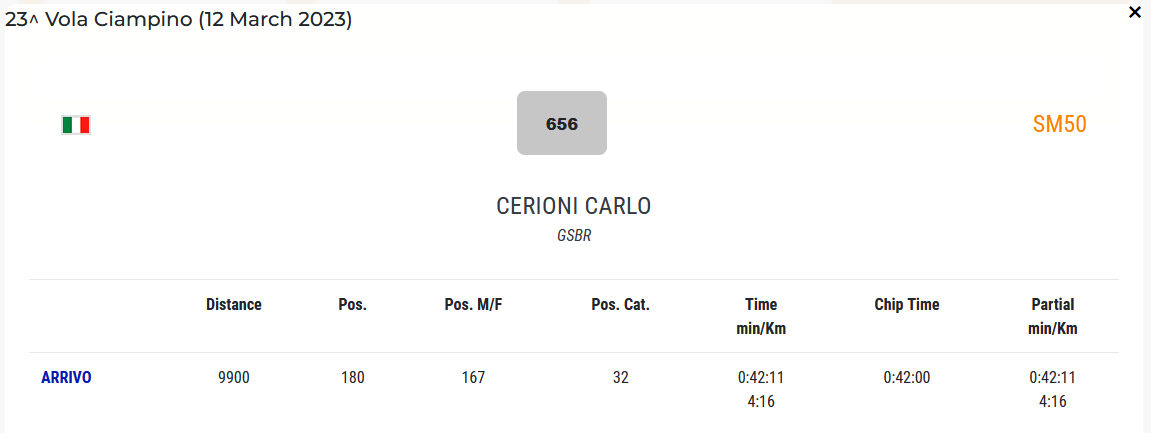Select the orange SM50 category label
1151x433 pixels.
[1059, 124]
